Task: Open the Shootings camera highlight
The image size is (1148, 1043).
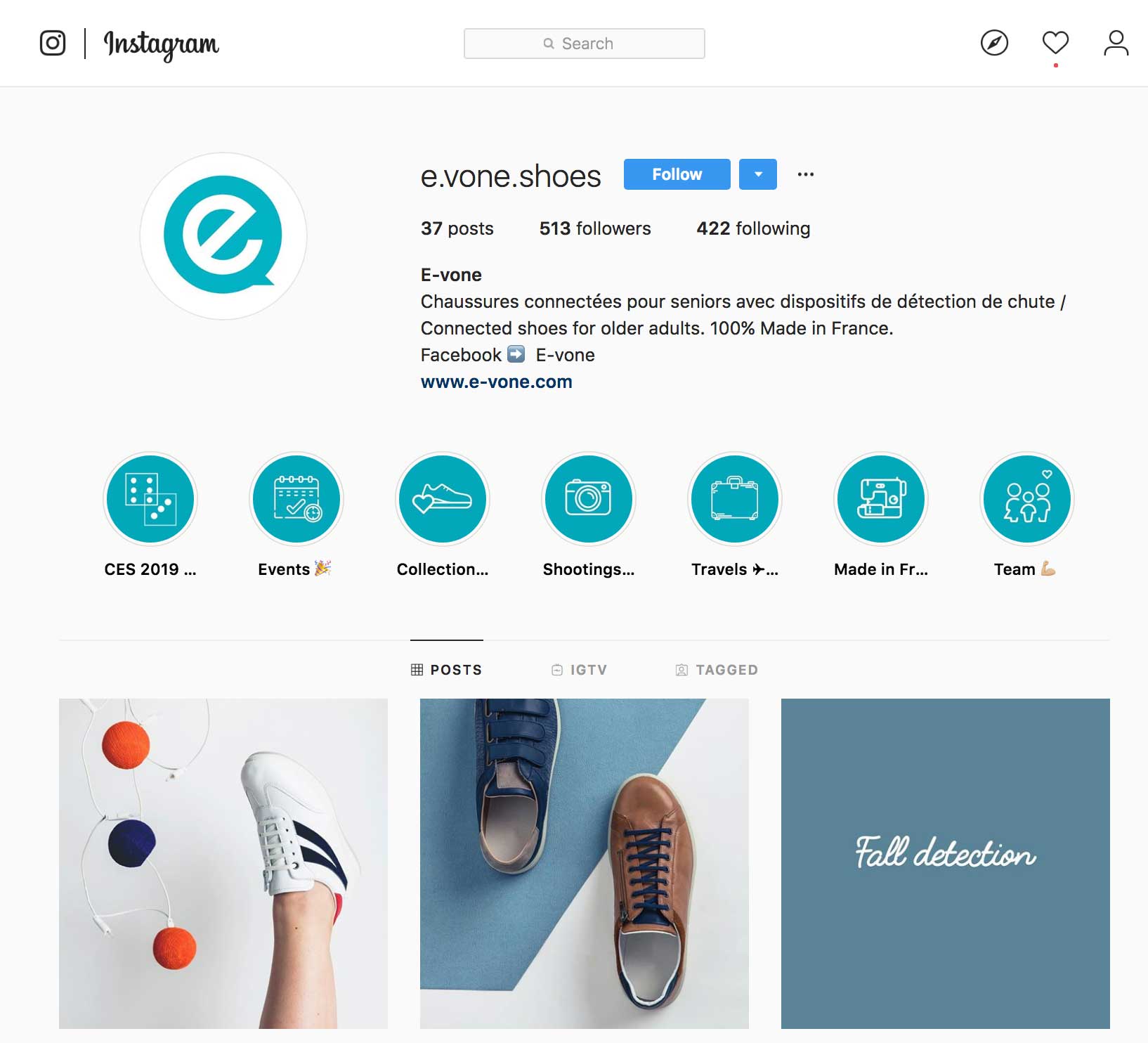Action: click(x=589, y=499)
